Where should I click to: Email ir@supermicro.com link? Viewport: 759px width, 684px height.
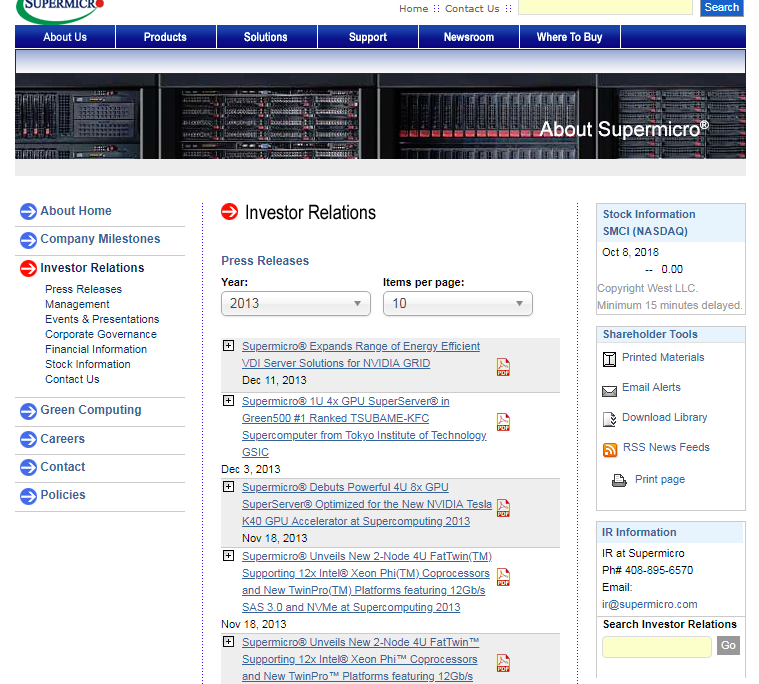[x=650, y=604]
